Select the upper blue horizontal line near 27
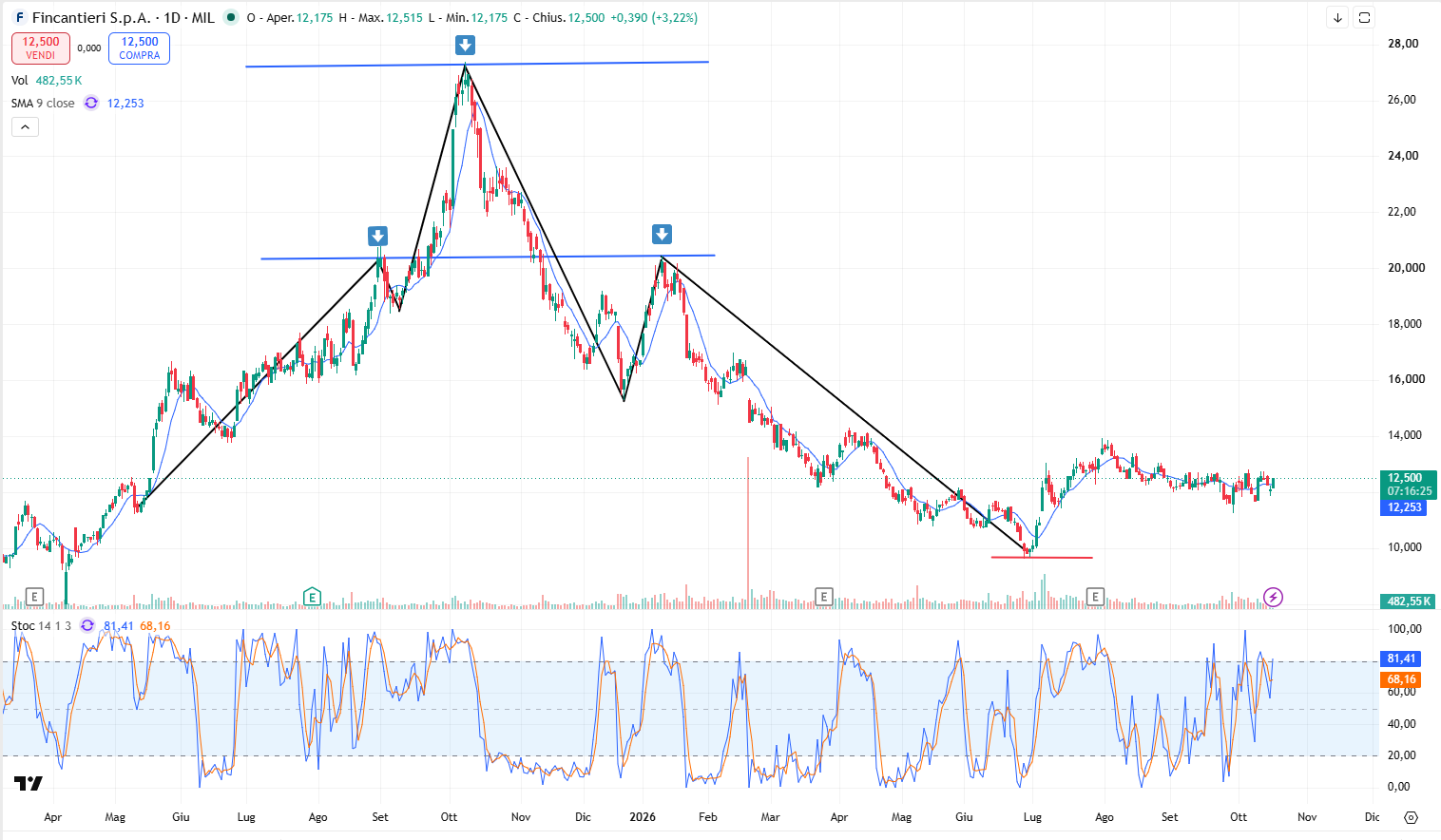Screen dimensions: 1441x840 pos(477,64)
